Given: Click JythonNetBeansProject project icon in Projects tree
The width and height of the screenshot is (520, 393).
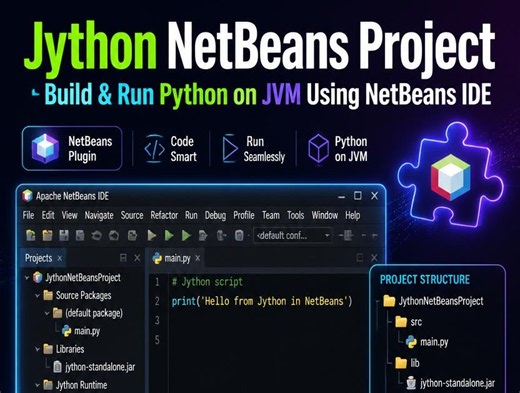Looking at the screenshot, I should pos(38,277).
